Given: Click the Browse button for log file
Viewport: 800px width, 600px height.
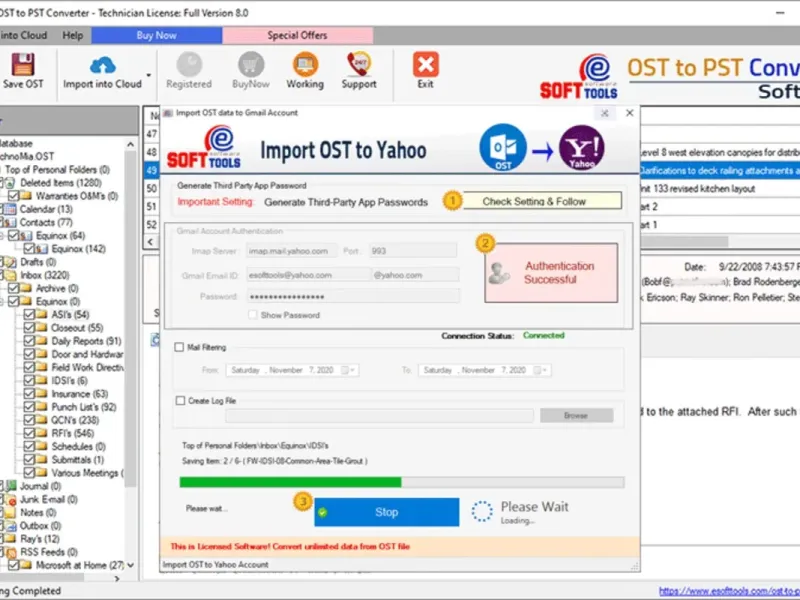Looking at the screenshot, I should tap(577, 416).
